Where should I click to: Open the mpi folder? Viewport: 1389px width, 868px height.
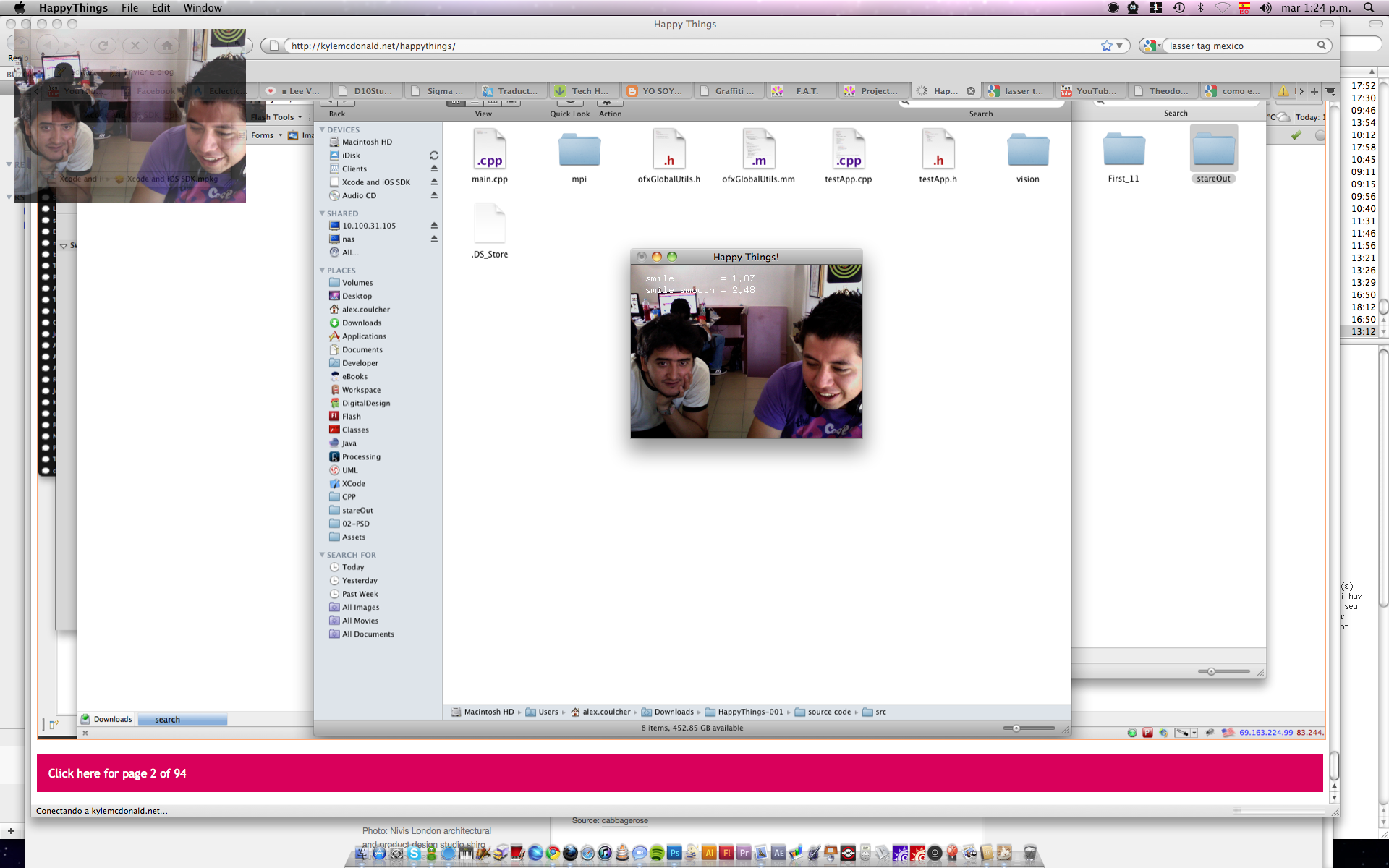[579, 149]
